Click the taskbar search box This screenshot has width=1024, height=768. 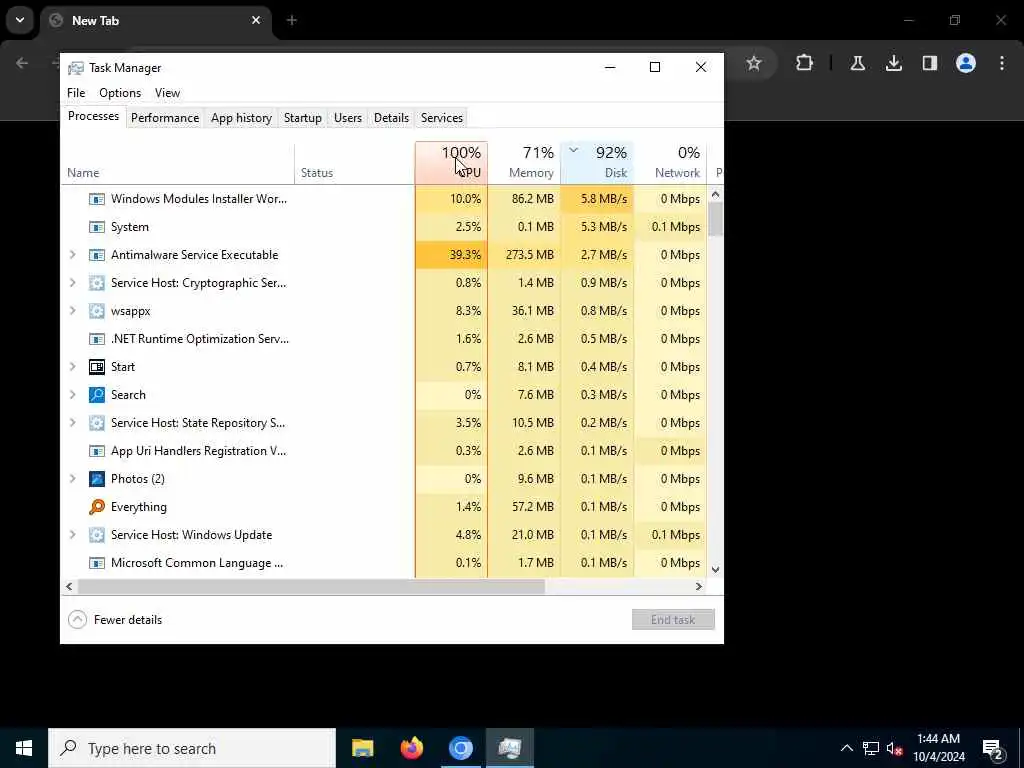click(192, 748)
